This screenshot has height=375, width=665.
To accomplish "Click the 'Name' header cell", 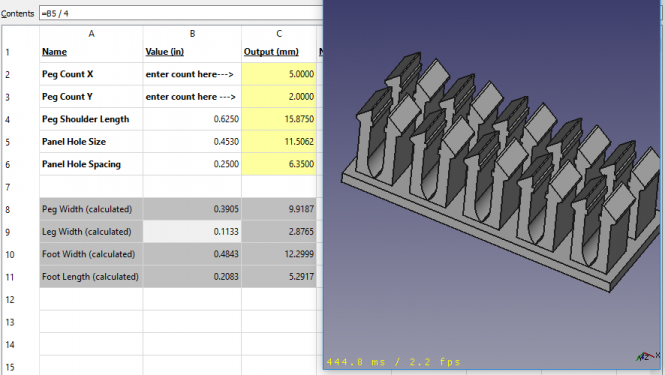I will click(91, 52).
